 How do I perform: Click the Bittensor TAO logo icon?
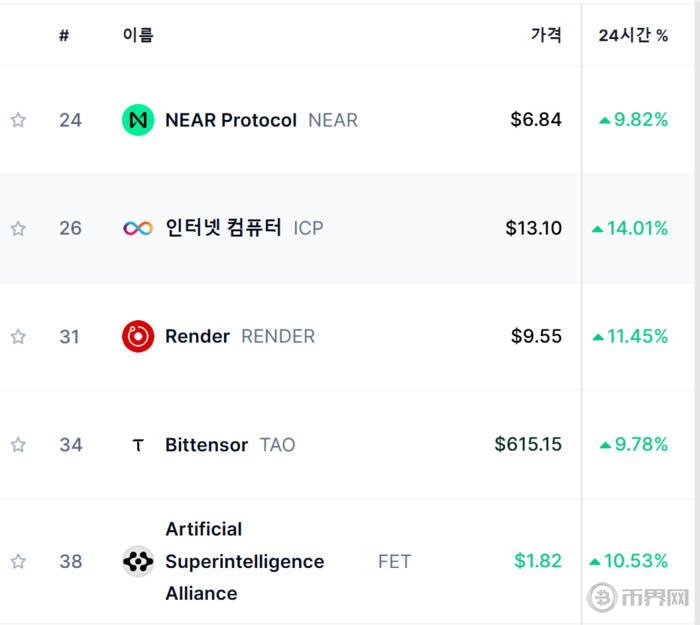point(138,445)
